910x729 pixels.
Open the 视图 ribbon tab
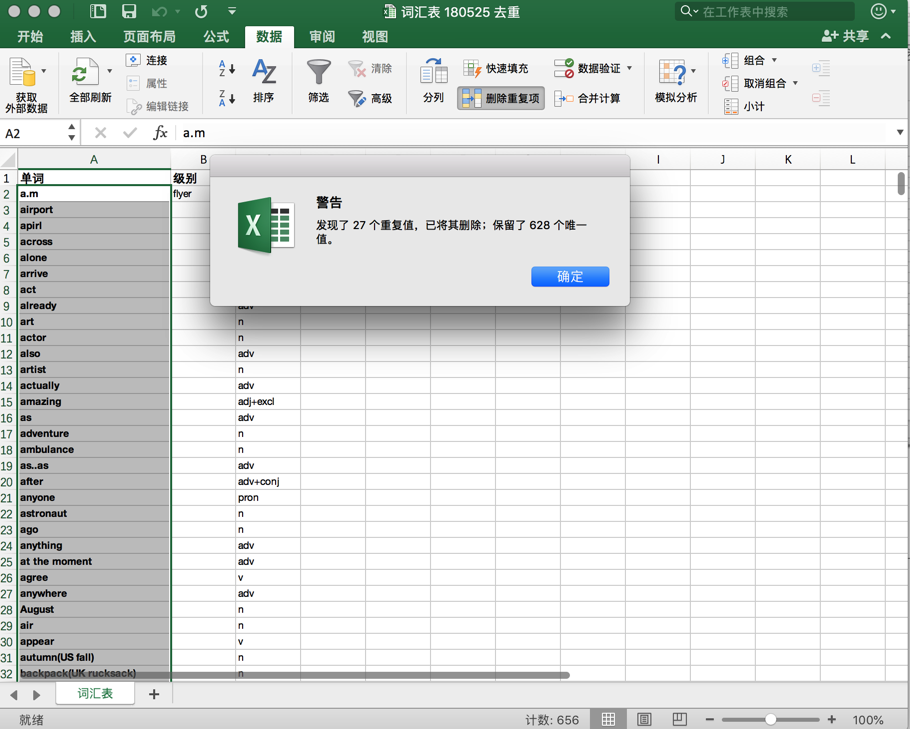point(375,37)
